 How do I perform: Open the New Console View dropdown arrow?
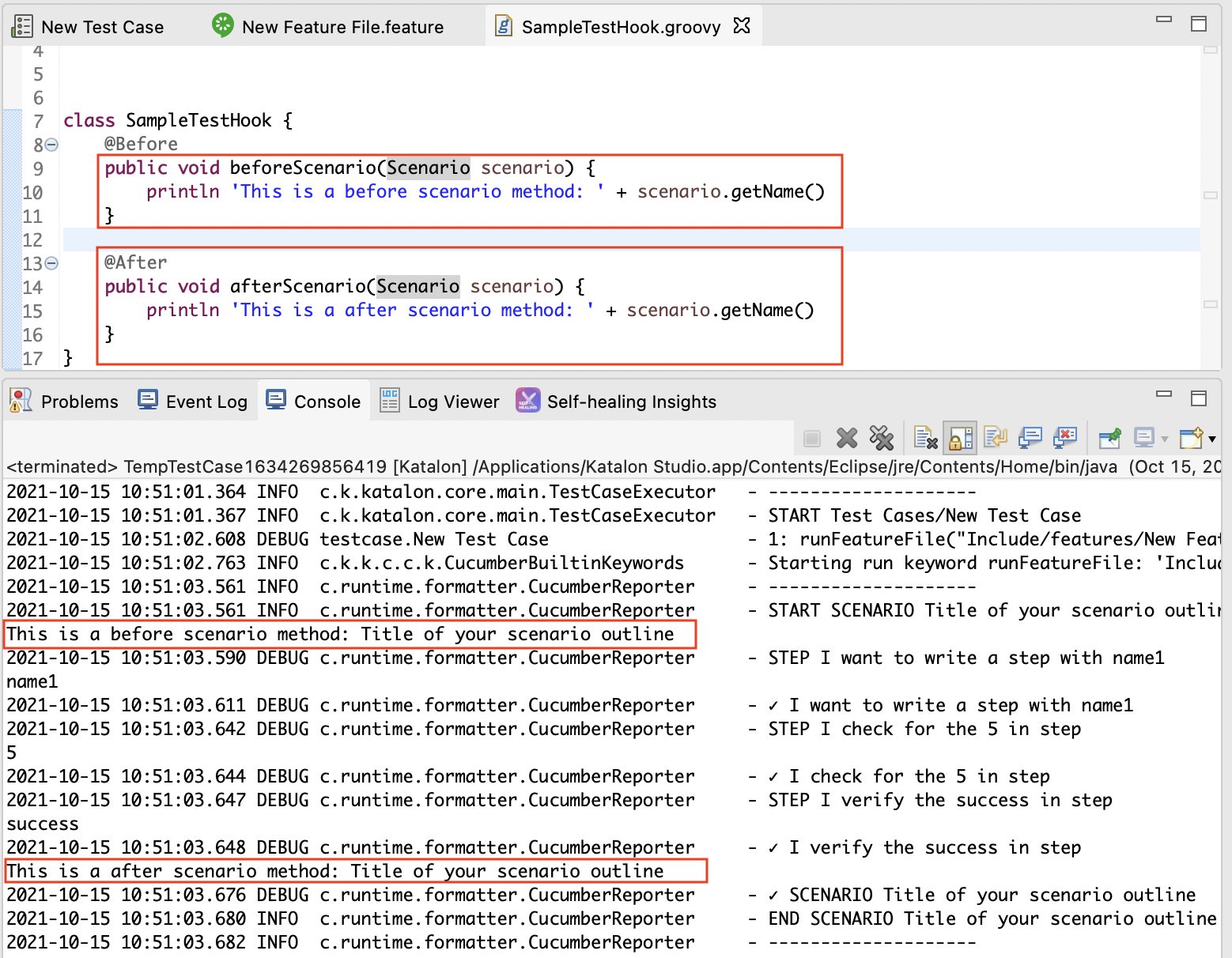[1212, 439]
